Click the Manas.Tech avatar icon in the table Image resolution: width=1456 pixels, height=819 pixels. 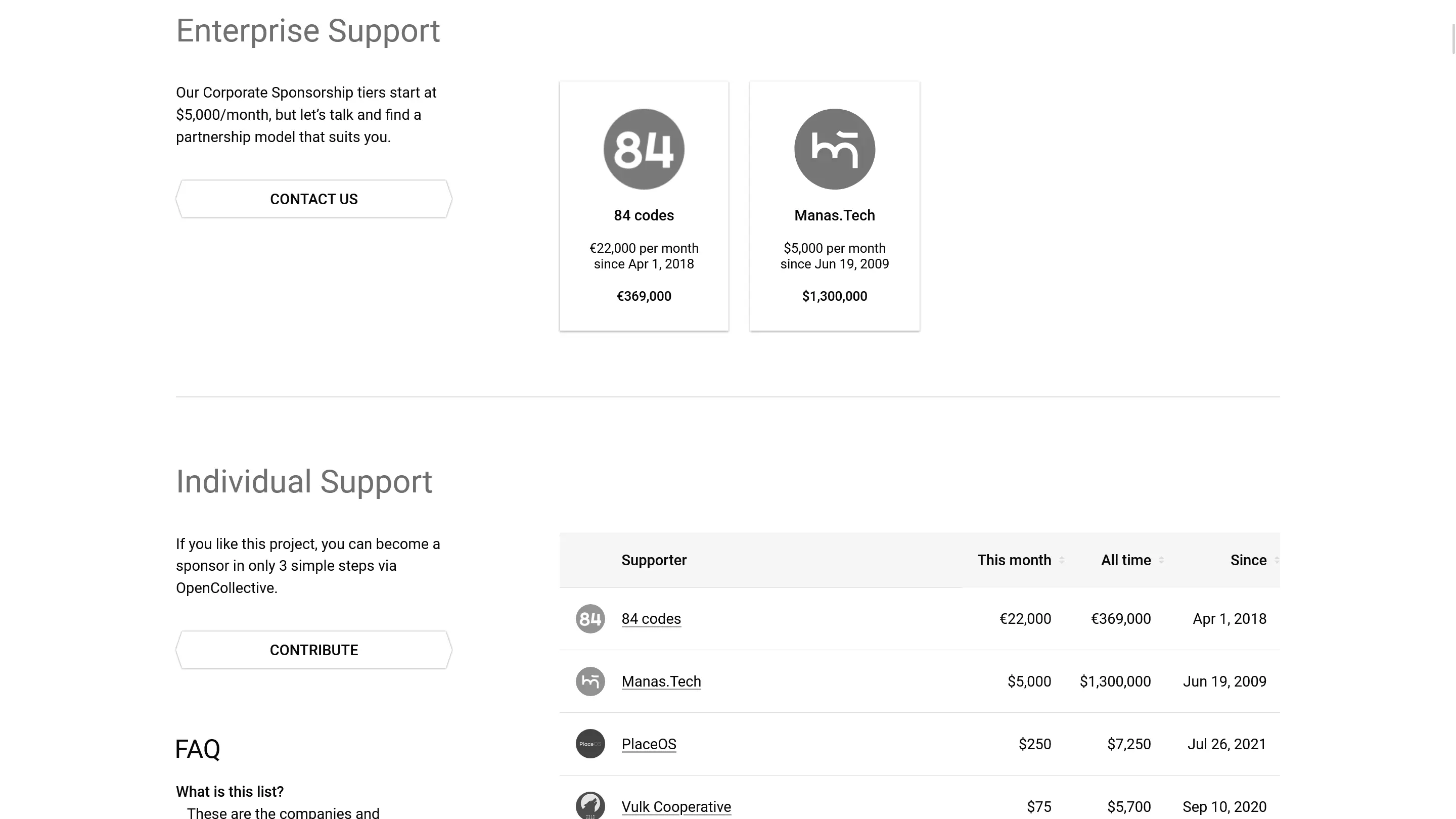coord(589,681)
